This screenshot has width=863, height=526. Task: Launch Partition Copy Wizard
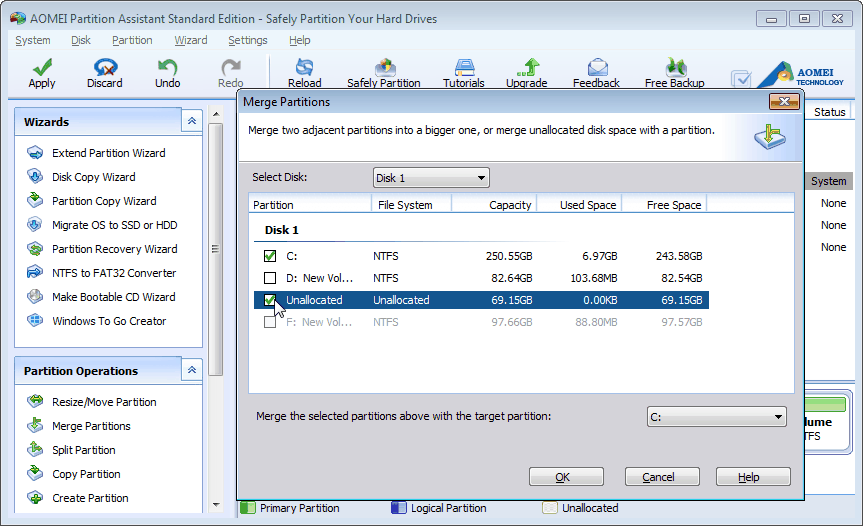tap(104, 201)
